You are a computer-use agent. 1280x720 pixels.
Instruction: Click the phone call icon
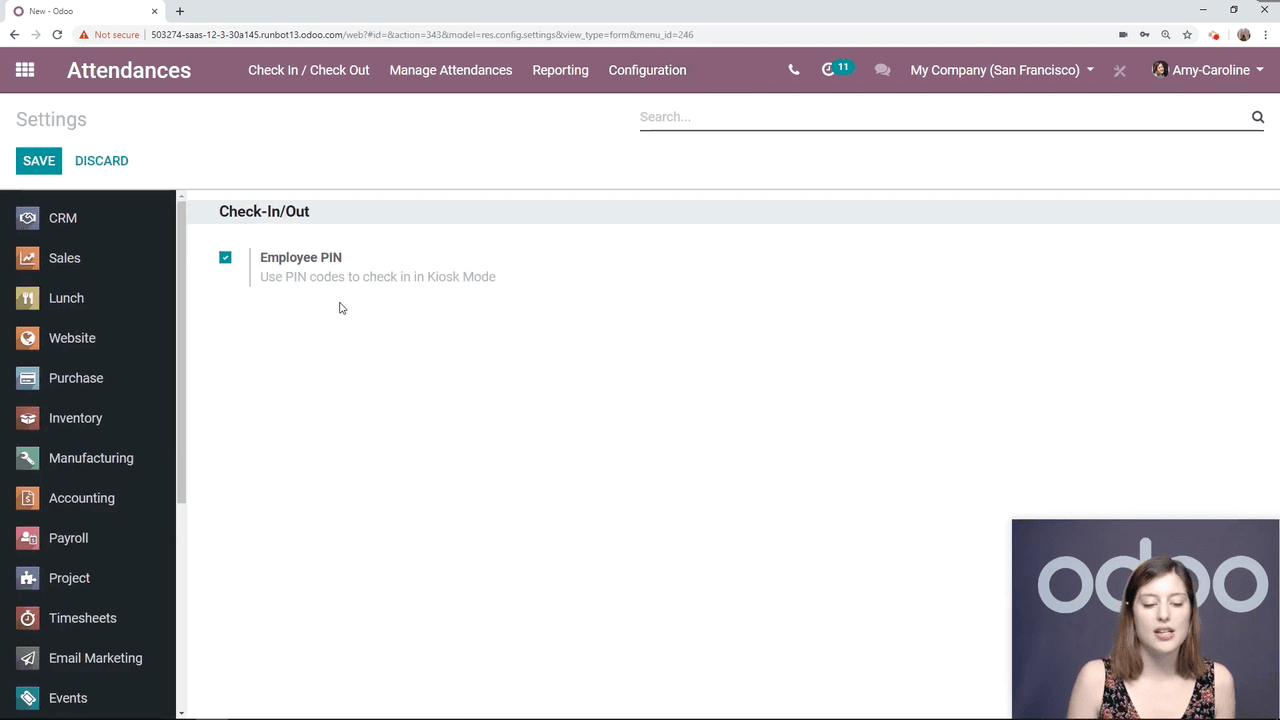pos(794,70)
